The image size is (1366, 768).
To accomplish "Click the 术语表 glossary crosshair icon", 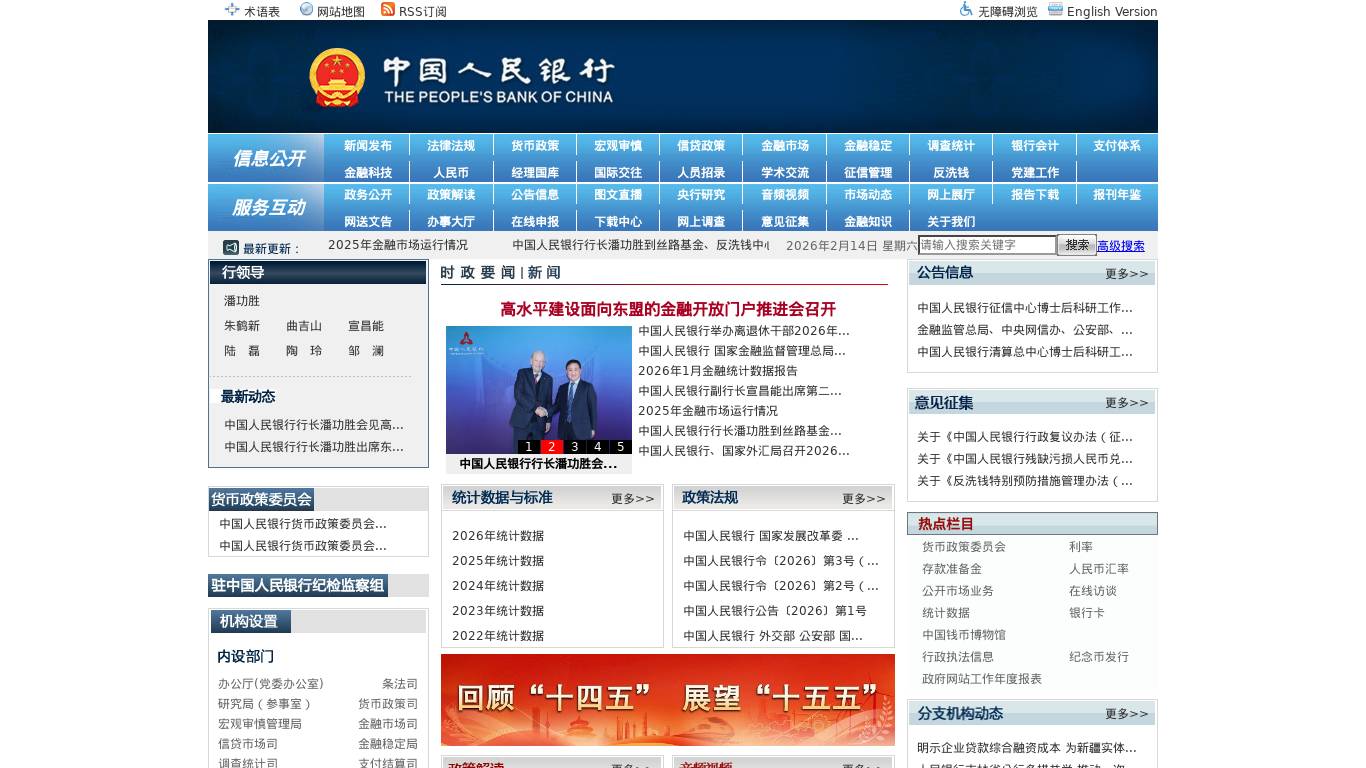I will (x=232, y=9).
